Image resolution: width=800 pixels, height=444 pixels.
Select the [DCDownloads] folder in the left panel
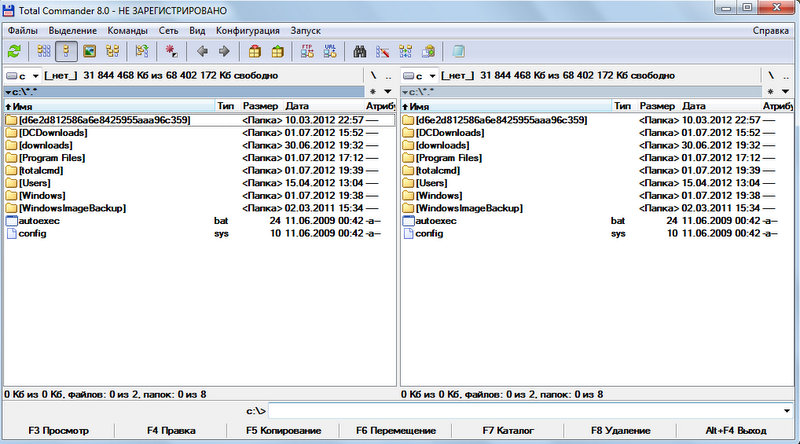[199, 133]
